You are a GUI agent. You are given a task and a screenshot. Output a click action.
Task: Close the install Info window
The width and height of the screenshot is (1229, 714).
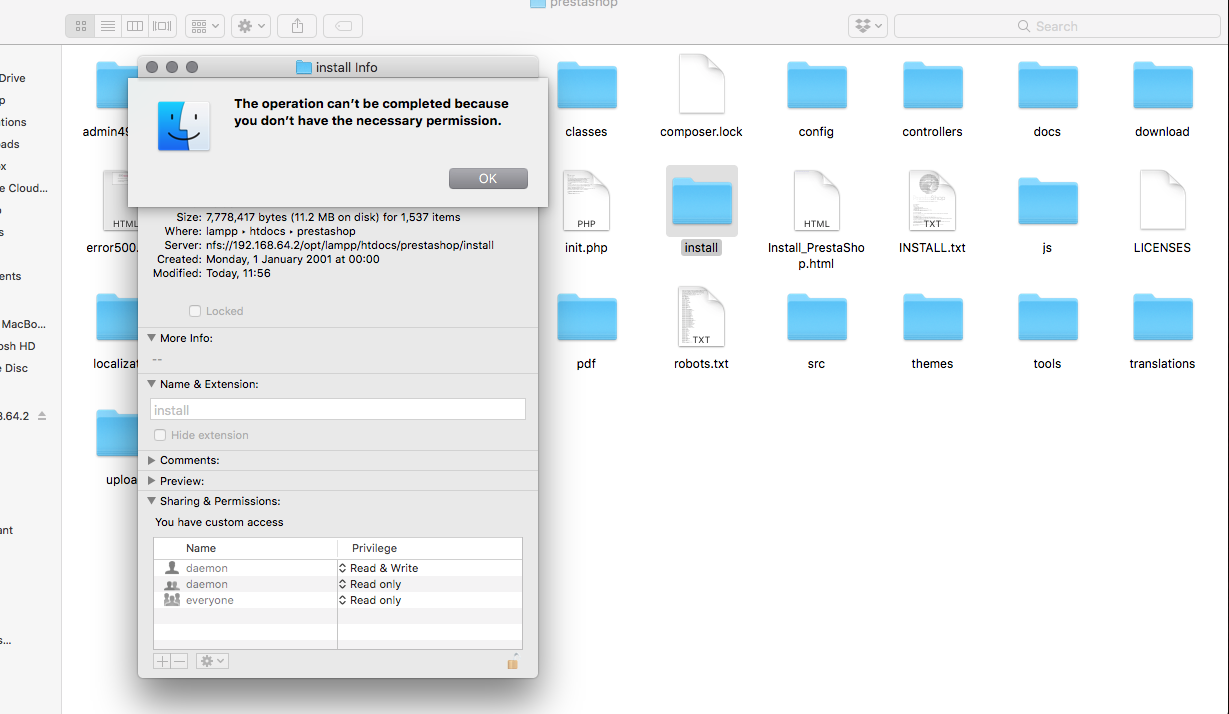[152, 67]
